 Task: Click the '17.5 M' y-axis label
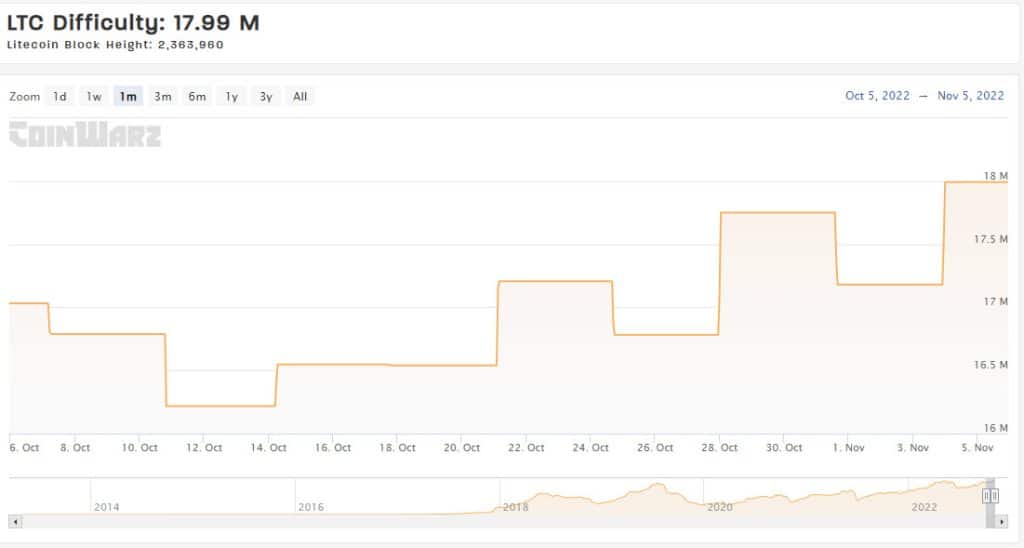point(991,239)
